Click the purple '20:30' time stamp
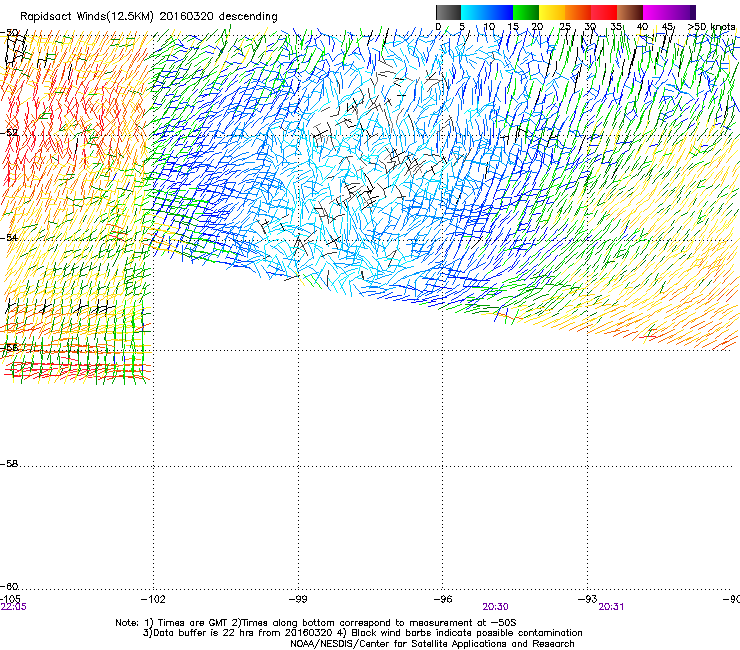The image size is (740, 650). click(496, 607)
